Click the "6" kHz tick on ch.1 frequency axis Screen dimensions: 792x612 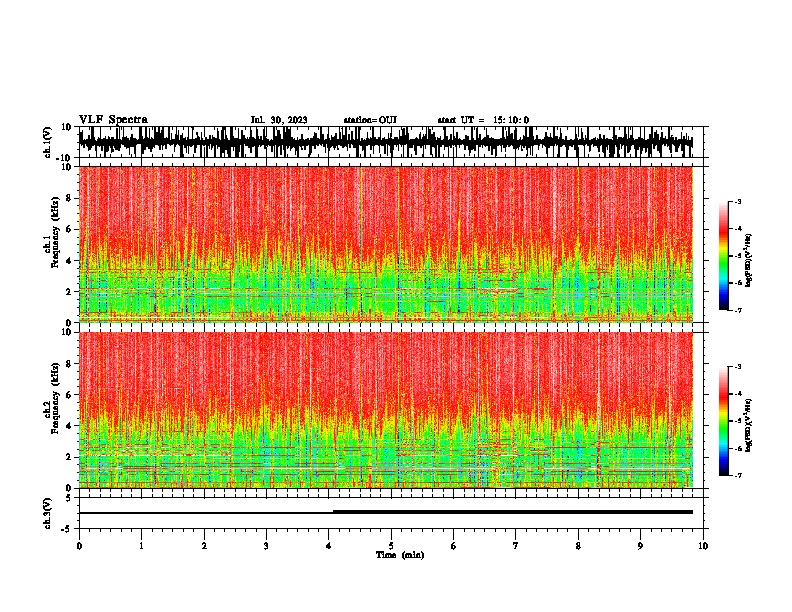(x=70, y=229)
